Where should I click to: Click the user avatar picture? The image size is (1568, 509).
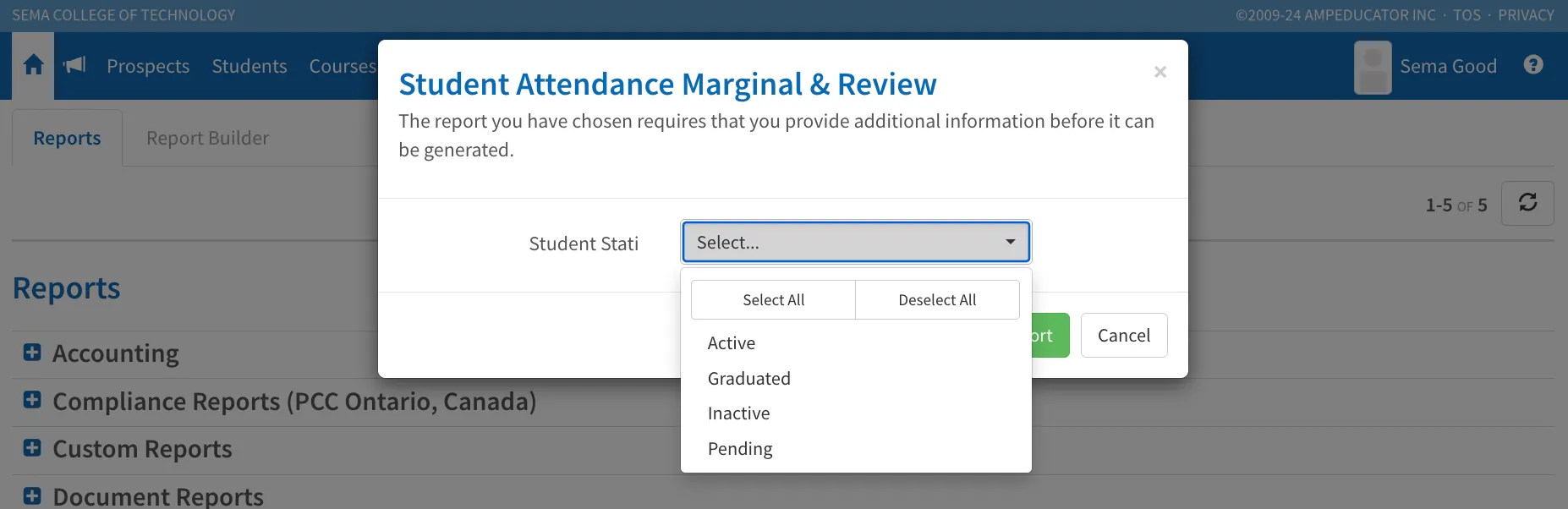click(x=1372, y=67)
